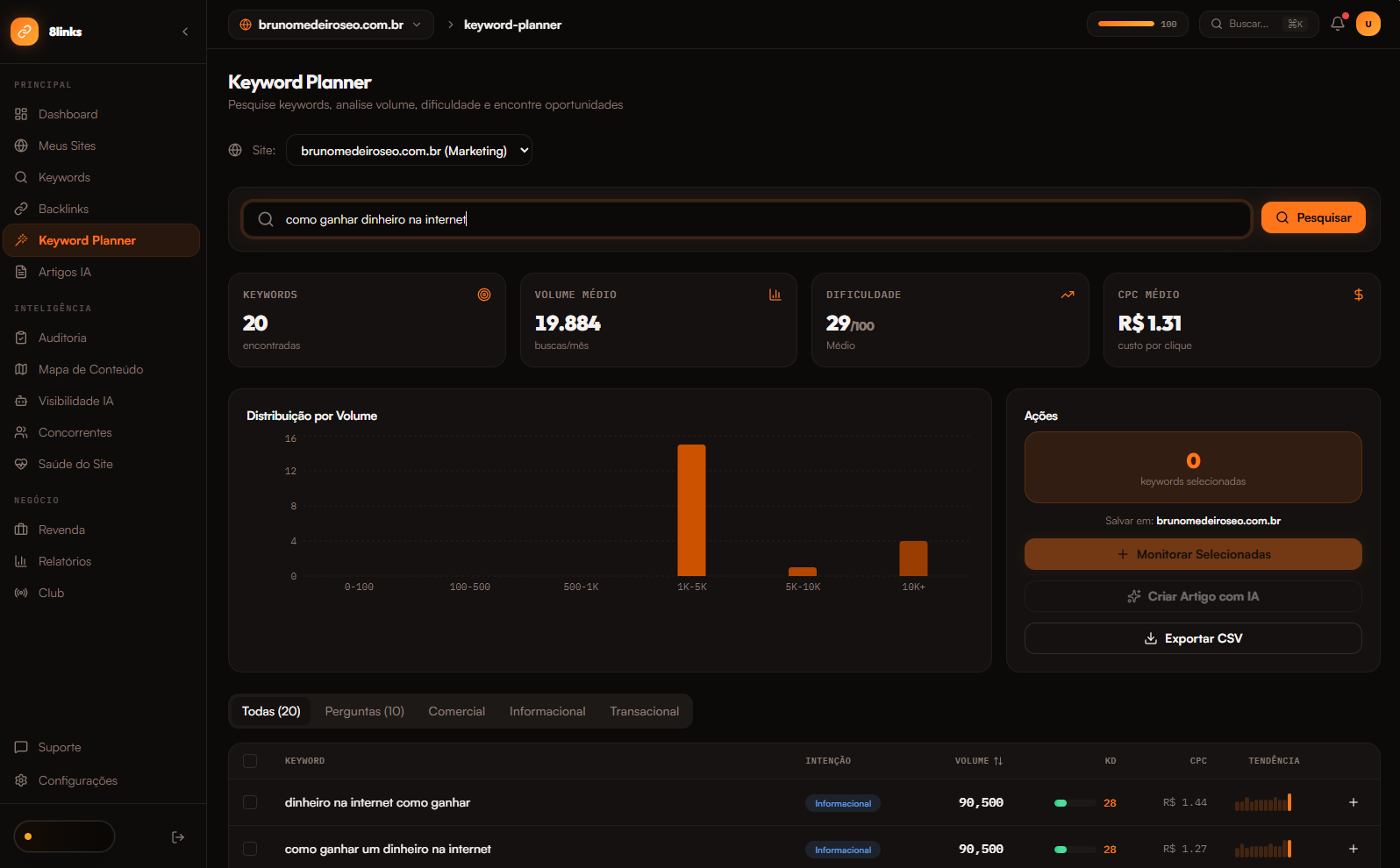Click the 10K+ bar in volume chart
1400x868 pixels.
[913, 559]
